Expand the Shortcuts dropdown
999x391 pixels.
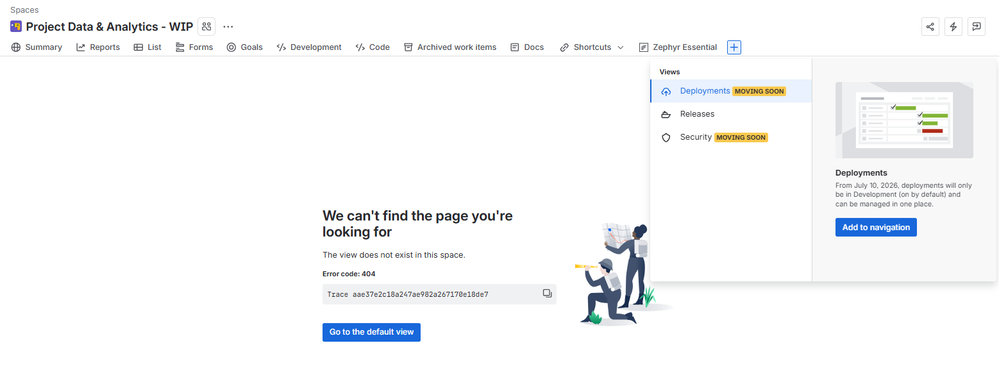coord(591,47)
